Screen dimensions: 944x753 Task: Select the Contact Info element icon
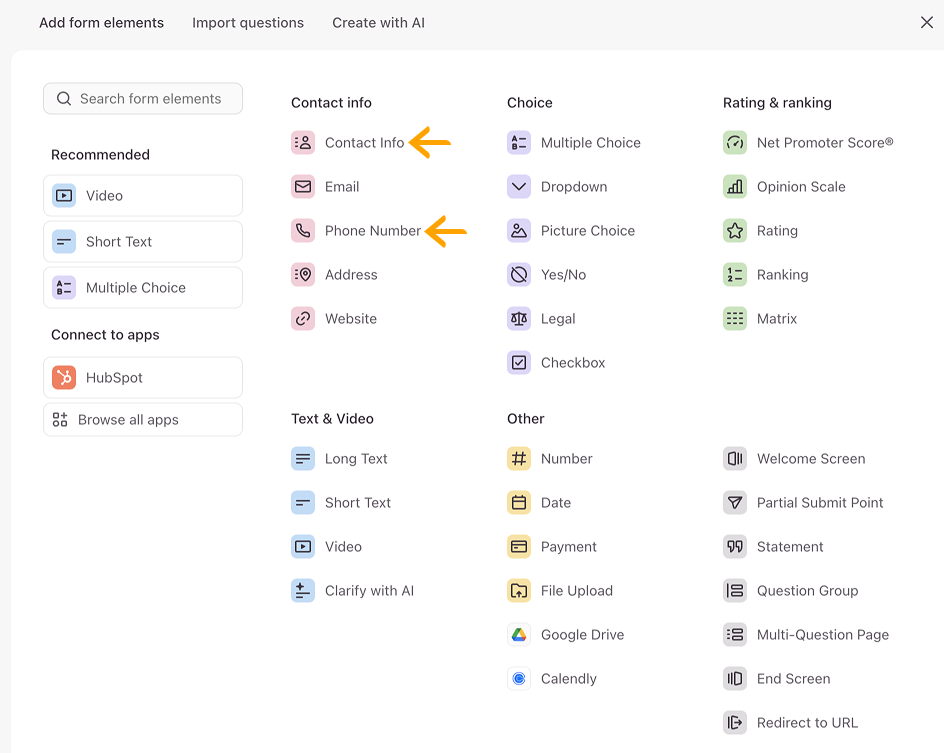pyautogui.click(x=303, y=143)
